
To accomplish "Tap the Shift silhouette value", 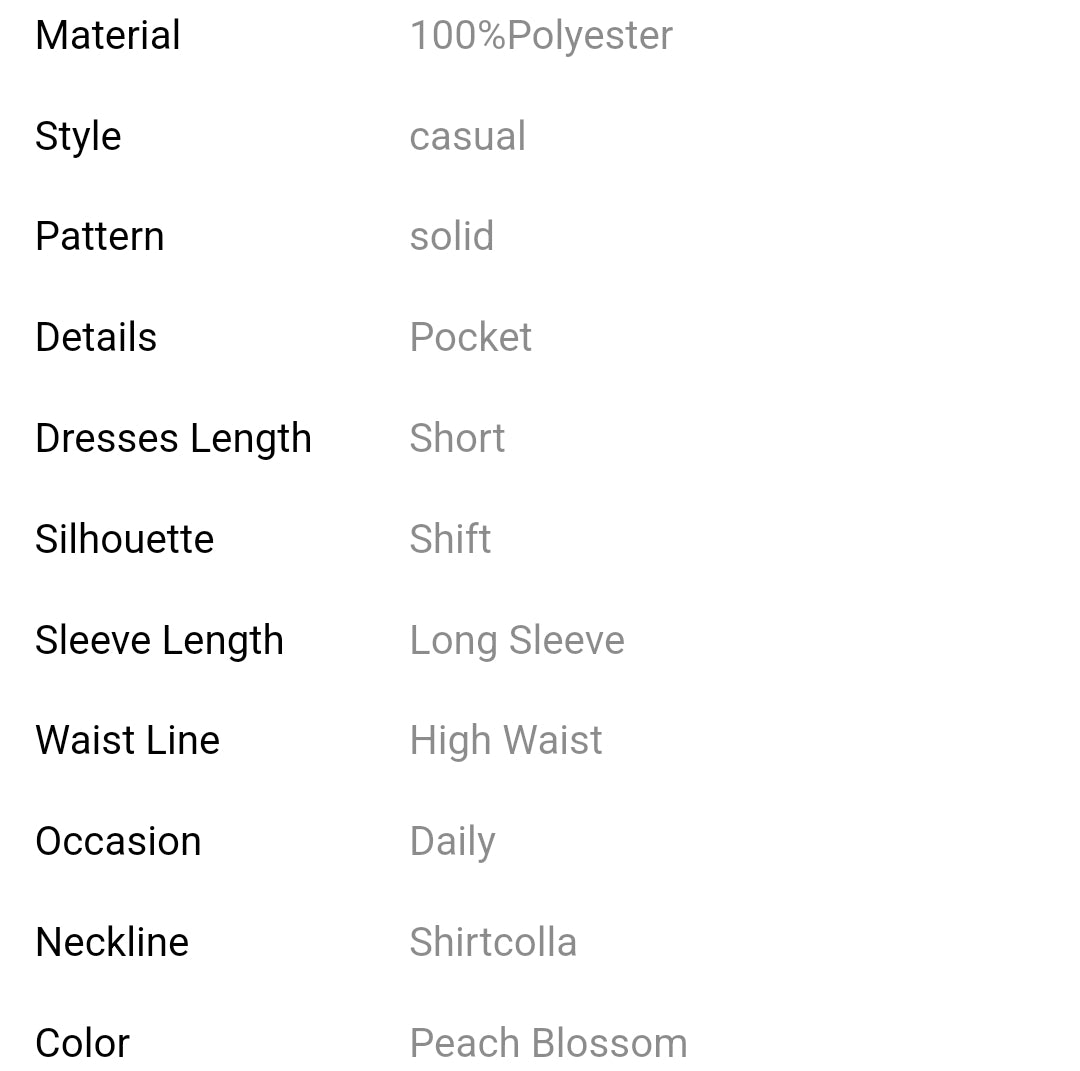I will [x=450, y=540].
